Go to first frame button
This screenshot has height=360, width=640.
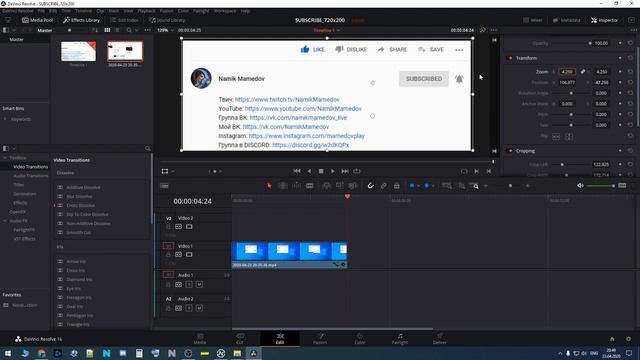click(297, 171)
